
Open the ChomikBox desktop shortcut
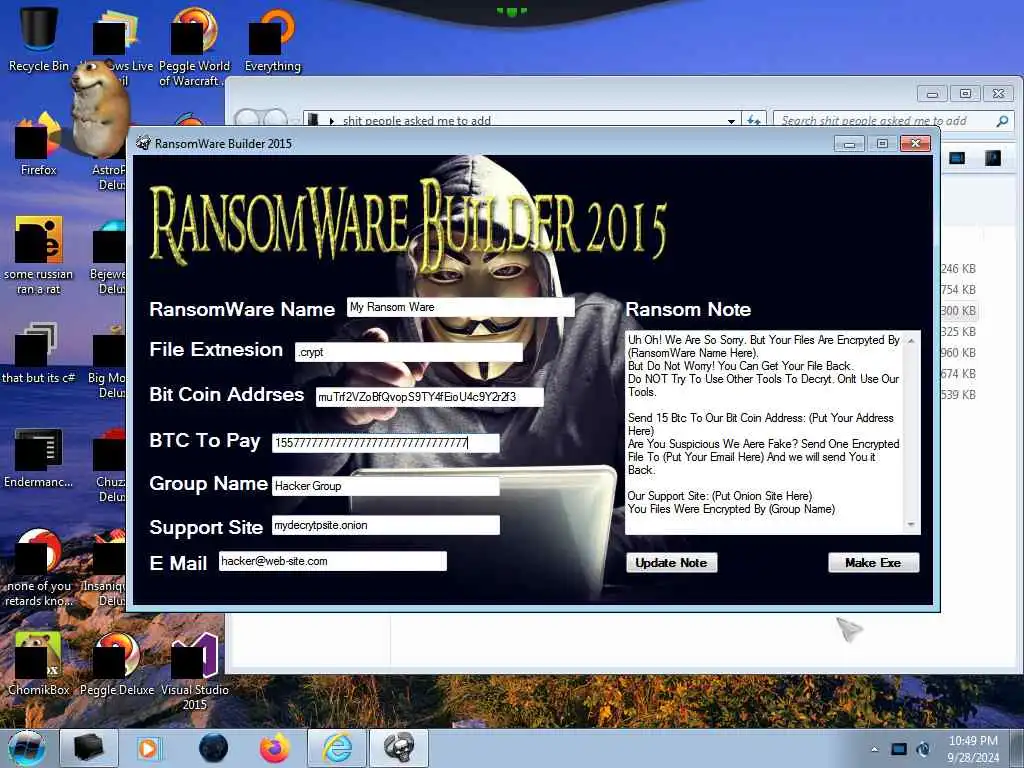point(39,664)
